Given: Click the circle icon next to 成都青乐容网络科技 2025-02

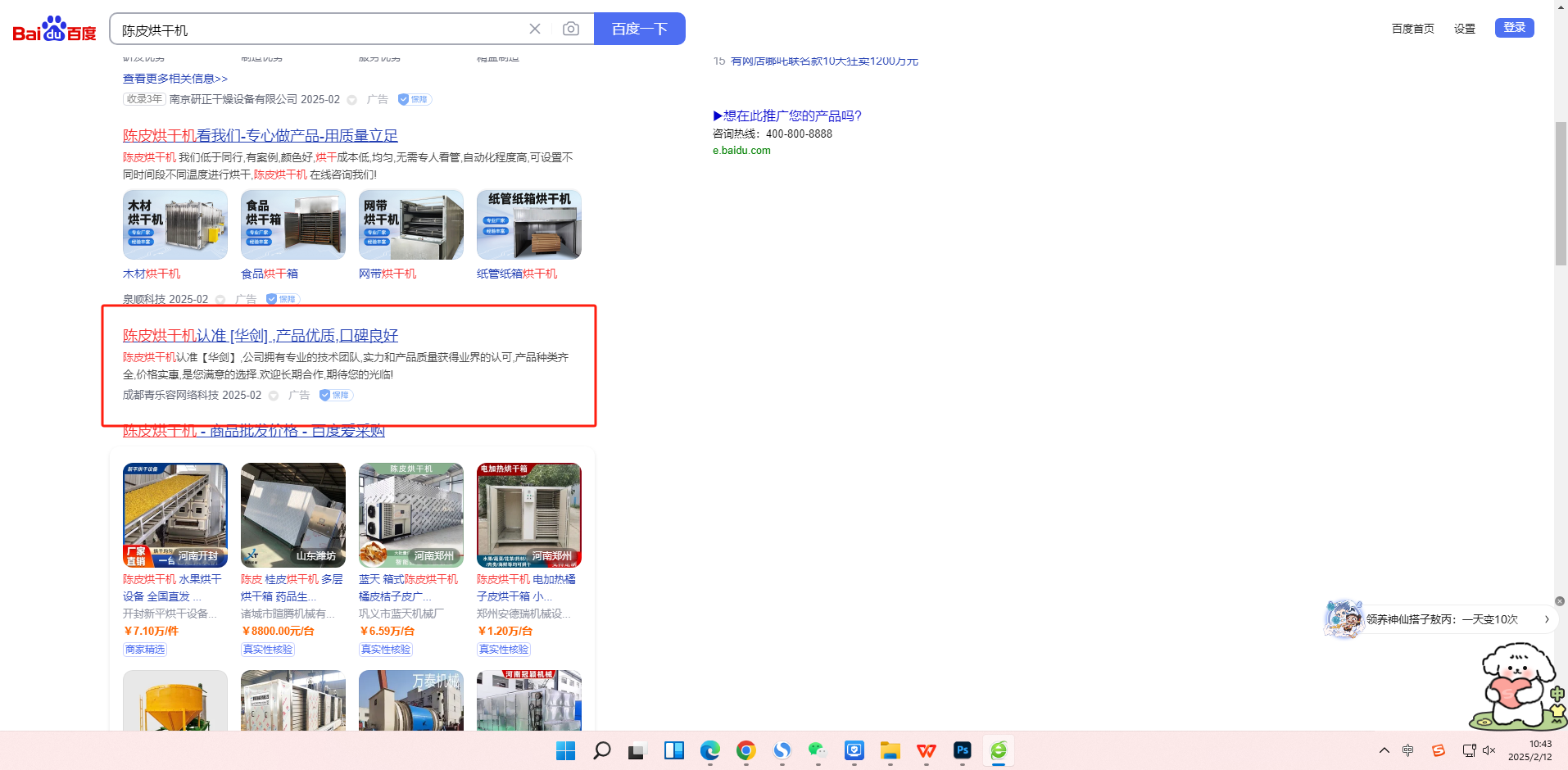Looking at the screenshot, I should pos(274,396).
